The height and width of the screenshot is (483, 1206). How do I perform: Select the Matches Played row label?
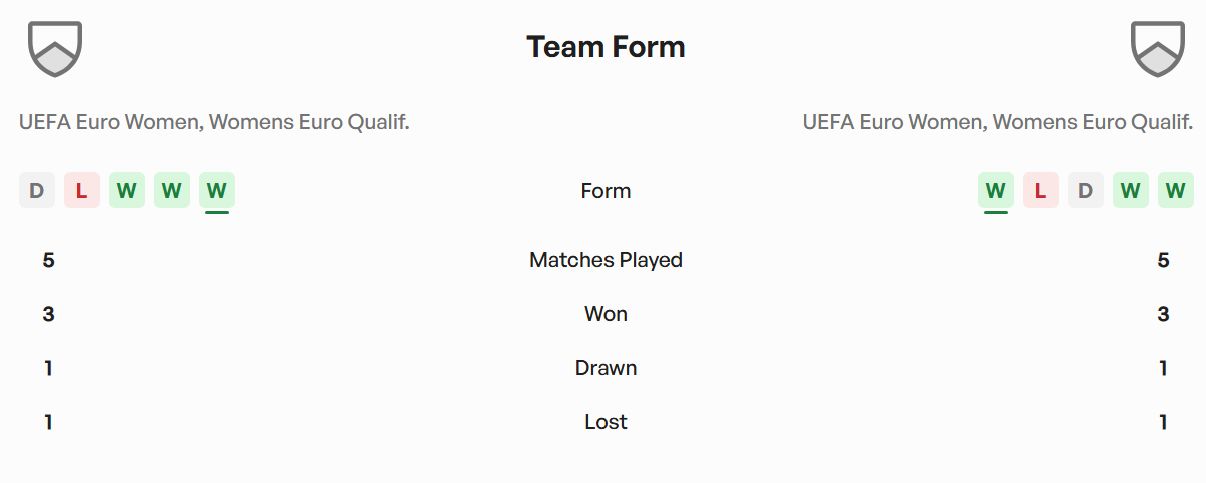tap(606, 260)
